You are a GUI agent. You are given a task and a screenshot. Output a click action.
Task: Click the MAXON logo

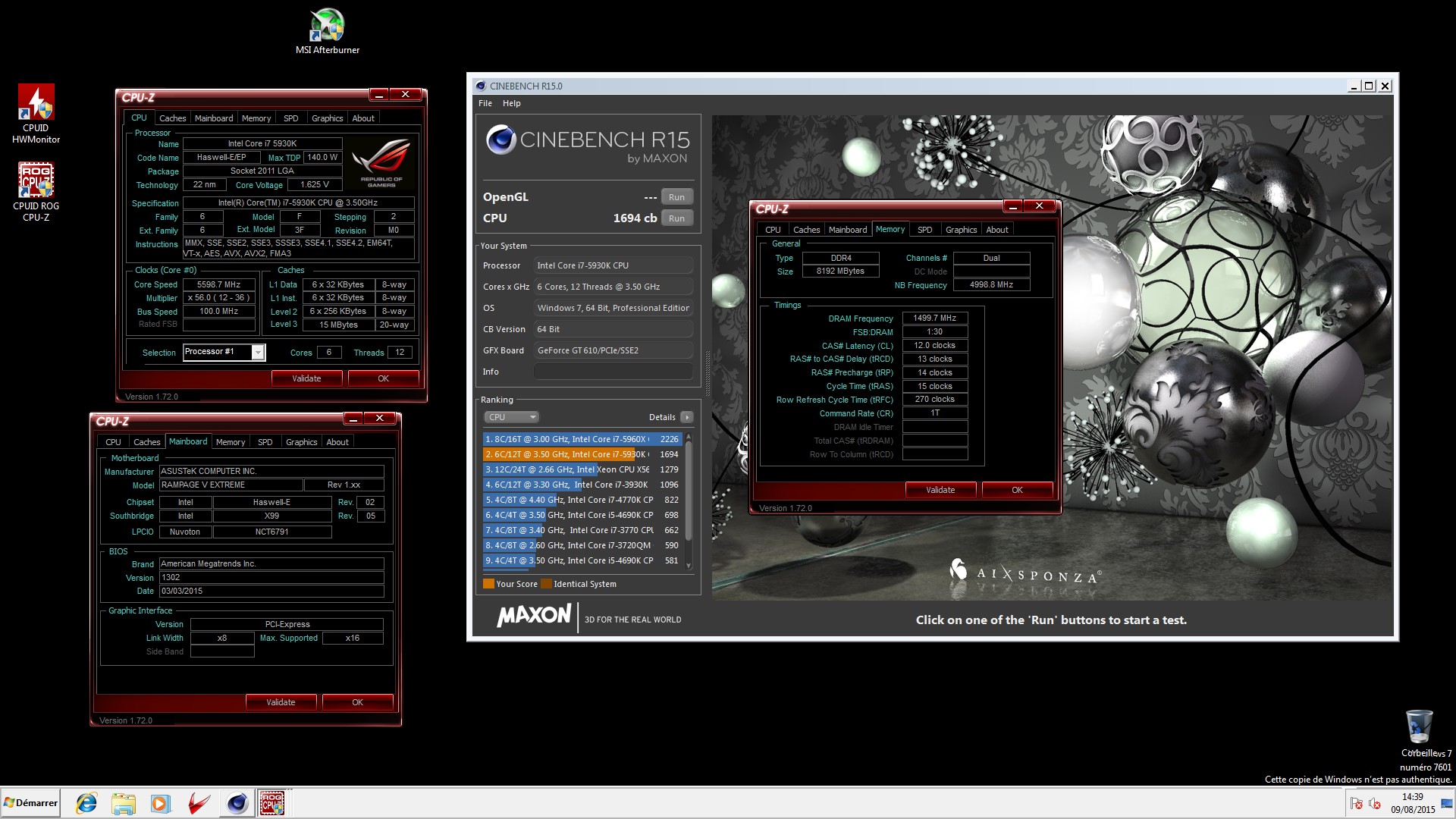point(534,616)
